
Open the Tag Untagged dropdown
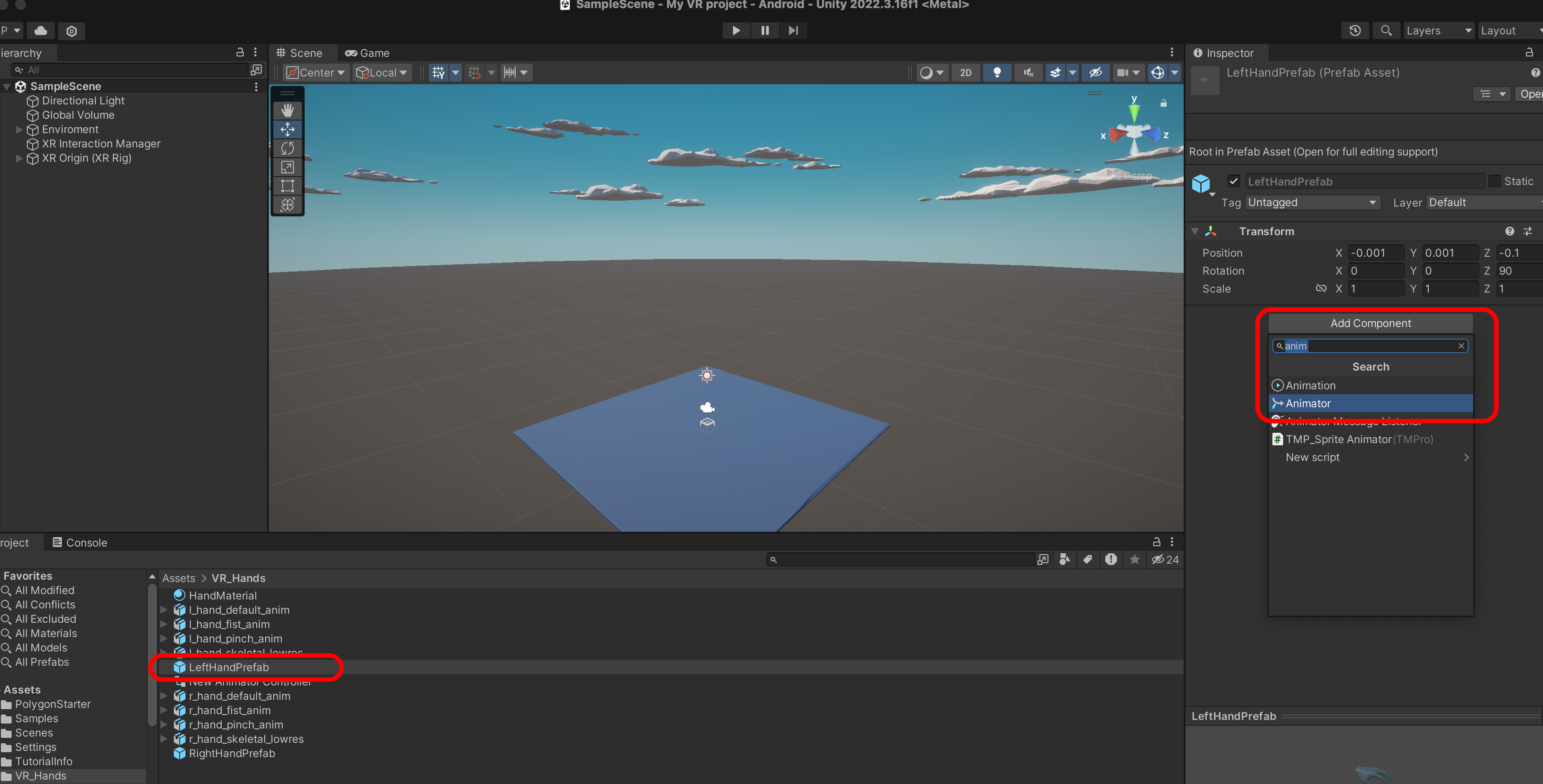click(1312, 202)
